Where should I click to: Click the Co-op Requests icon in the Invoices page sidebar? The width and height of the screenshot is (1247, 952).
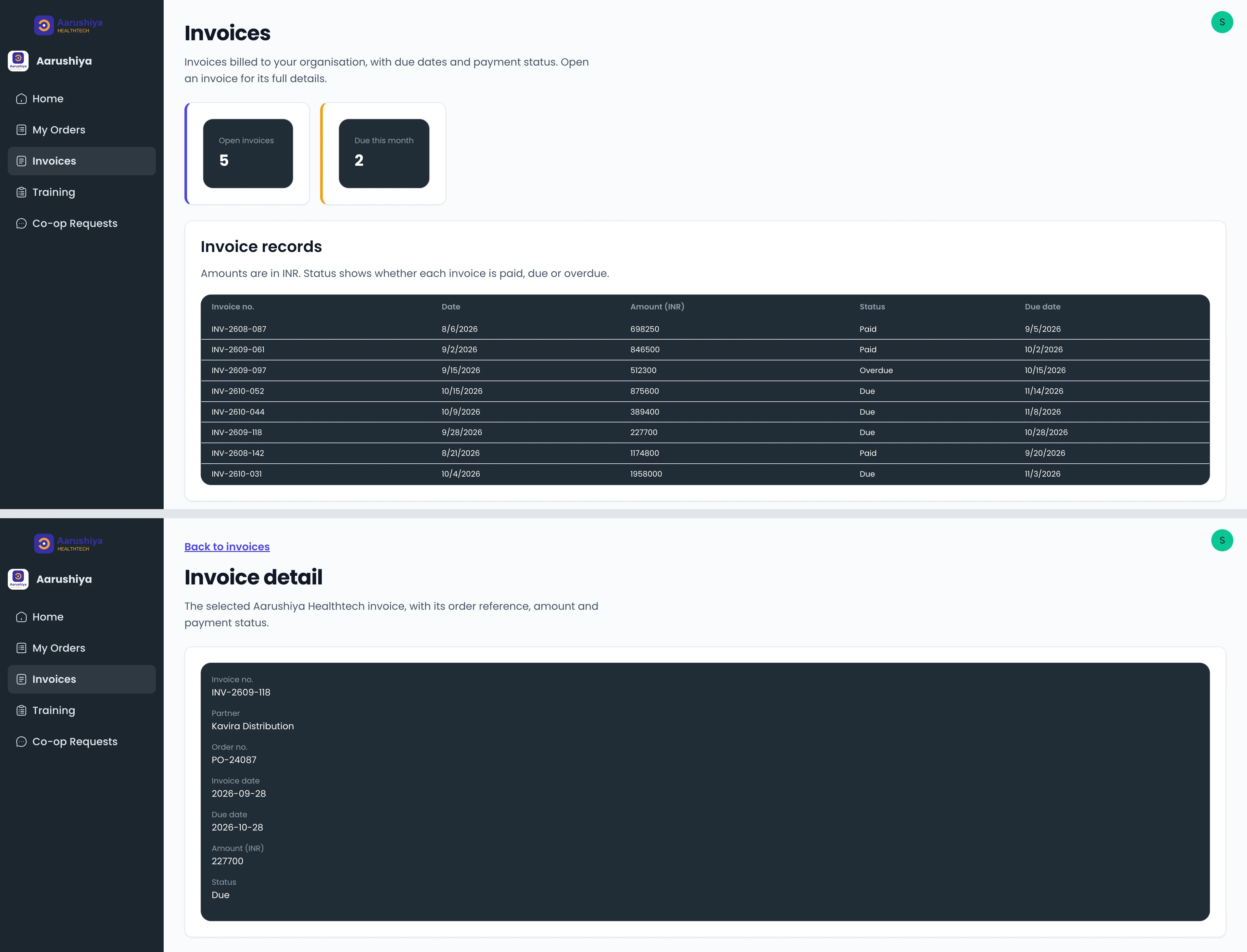tap(21, 223)
